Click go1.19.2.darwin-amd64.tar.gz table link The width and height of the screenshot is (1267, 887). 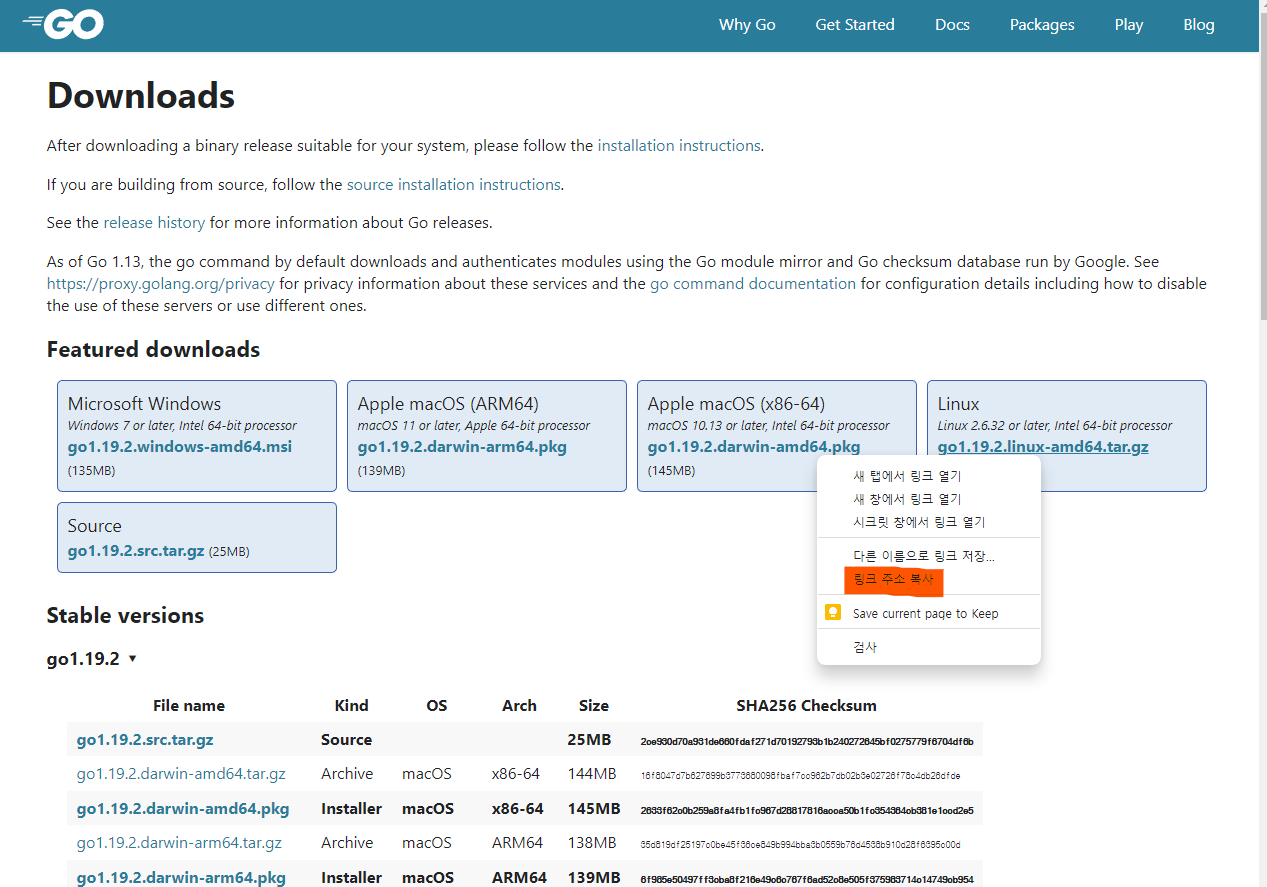(181, 774)
